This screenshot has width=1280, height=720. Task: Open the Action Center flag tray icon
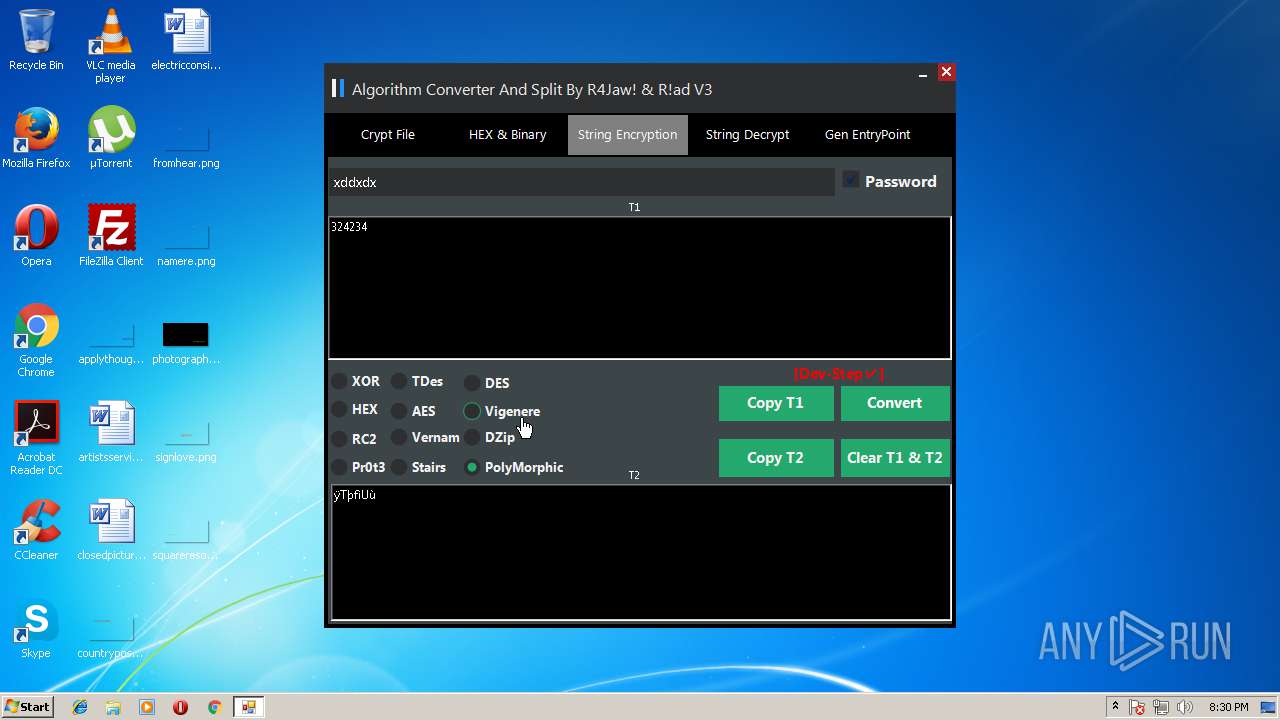1137,707
